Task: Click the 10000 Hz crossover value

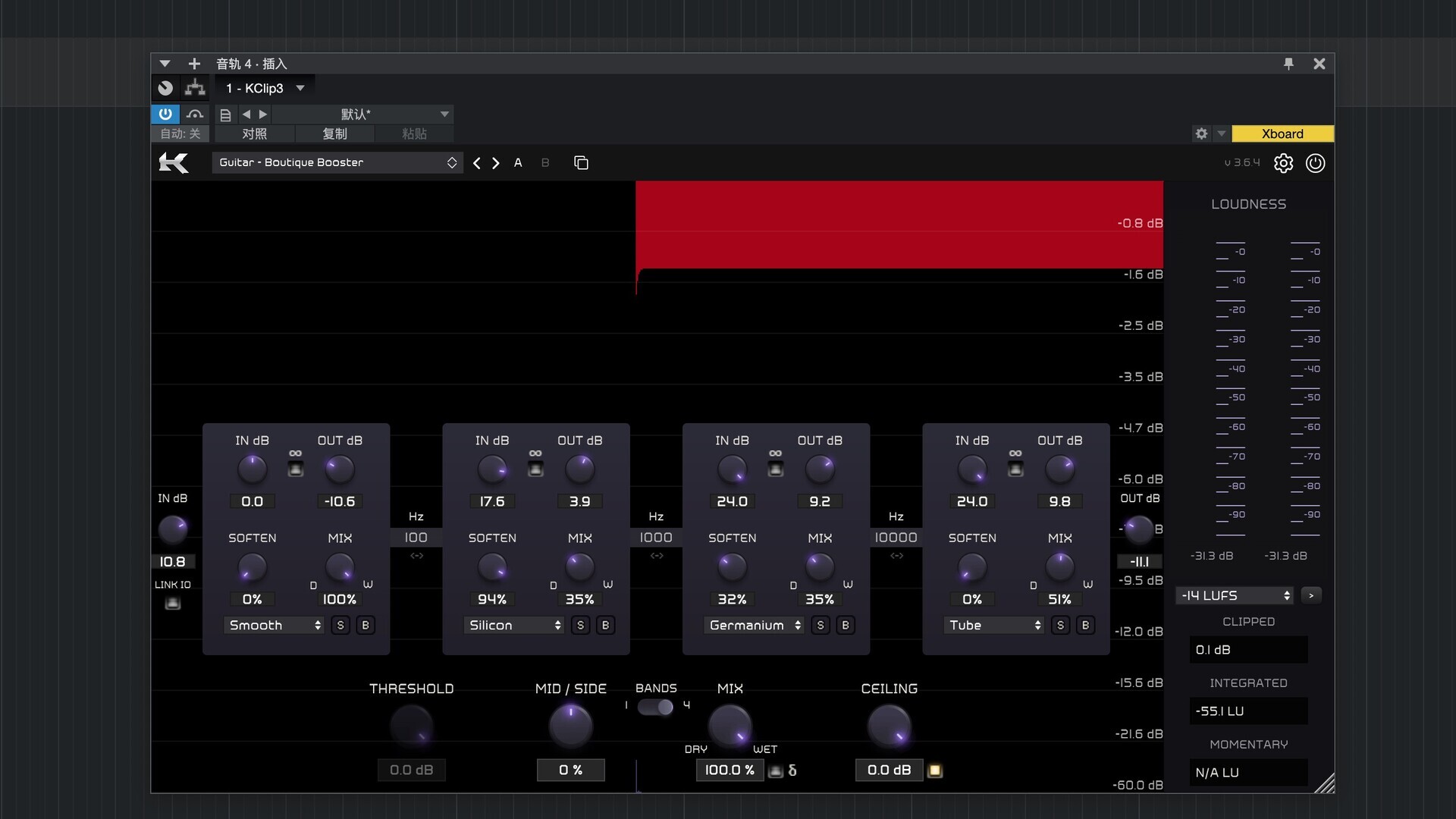Action: click(896, 537)
